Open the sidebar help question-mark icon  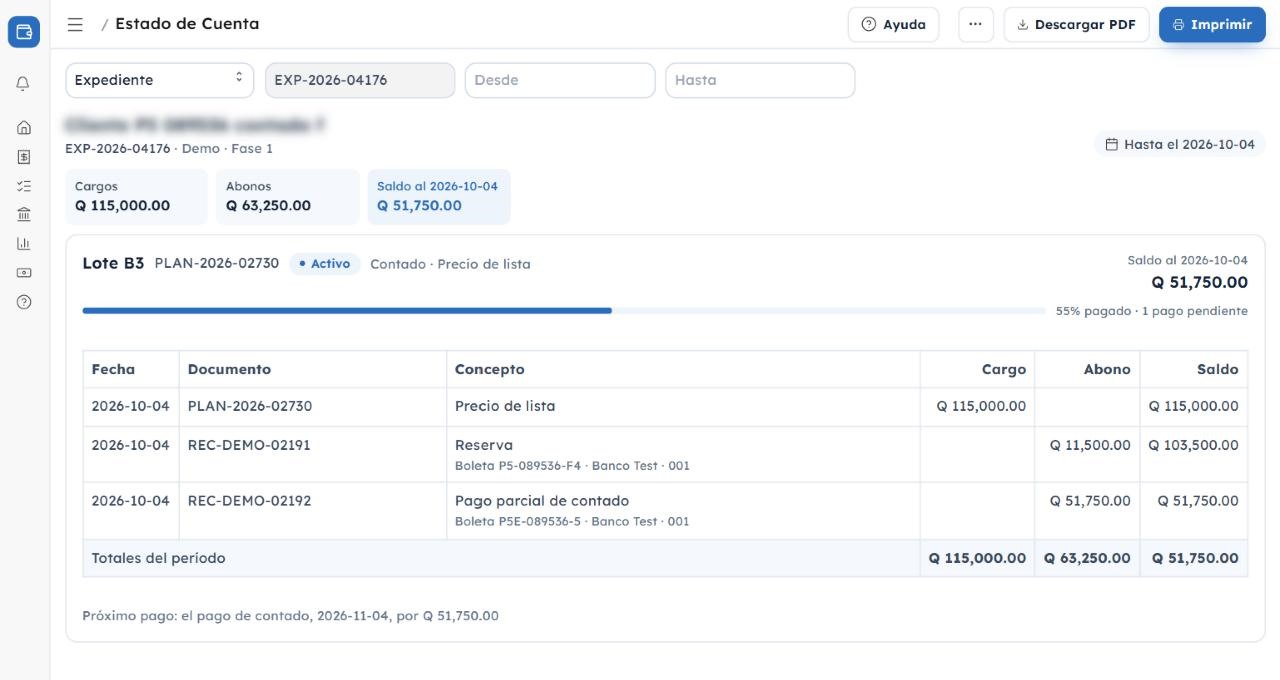(24, 302)
